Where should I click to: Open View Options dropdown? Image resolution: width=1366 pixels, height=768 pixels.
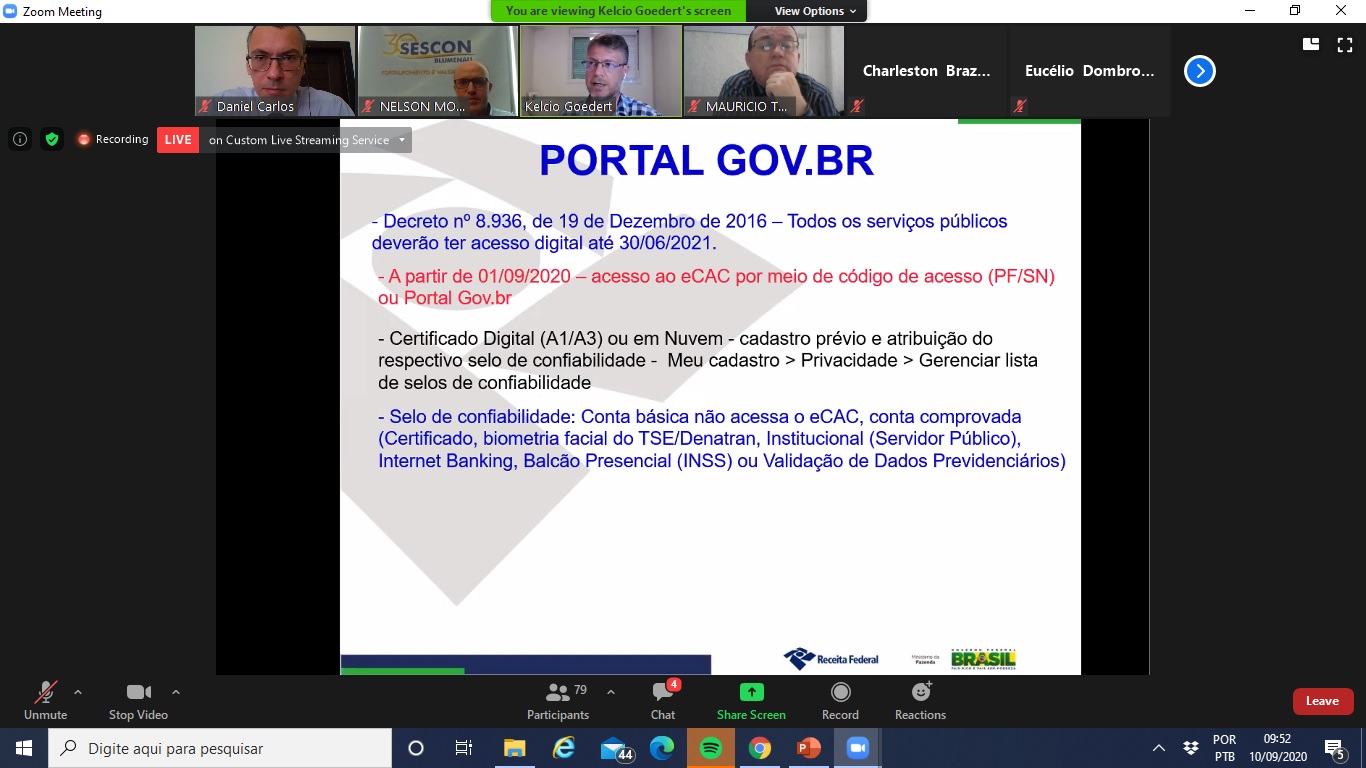pos(815,11)
